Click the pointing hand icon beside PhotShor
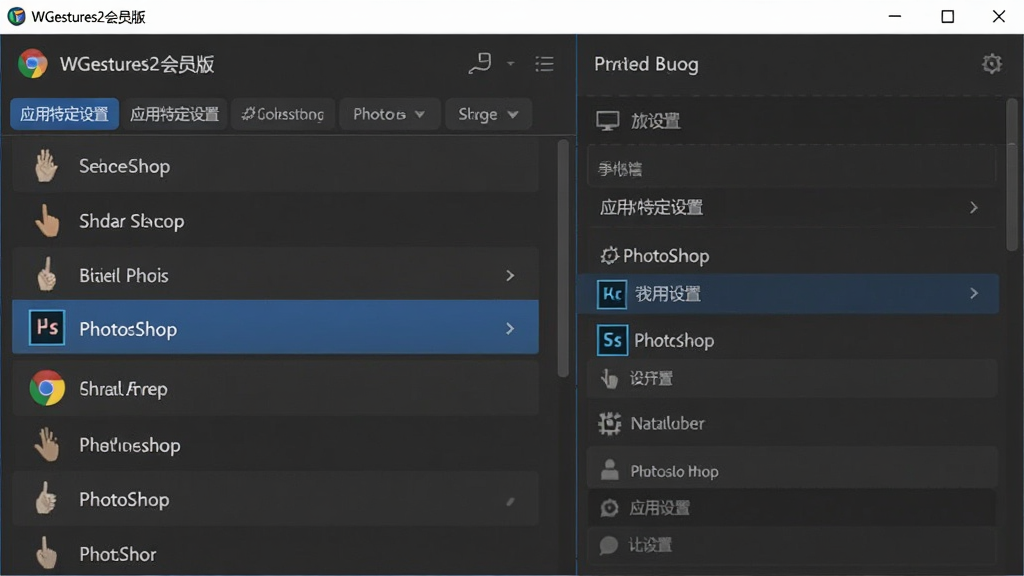 tap(46, 553)
